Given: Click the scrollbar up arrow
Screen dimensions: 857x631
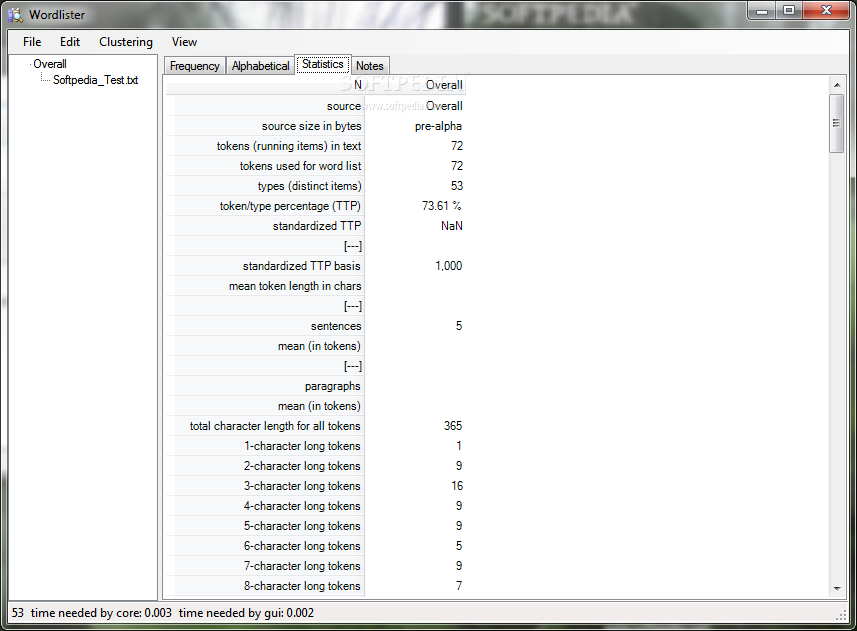Looking at the screenshot, I should [837, 85].
